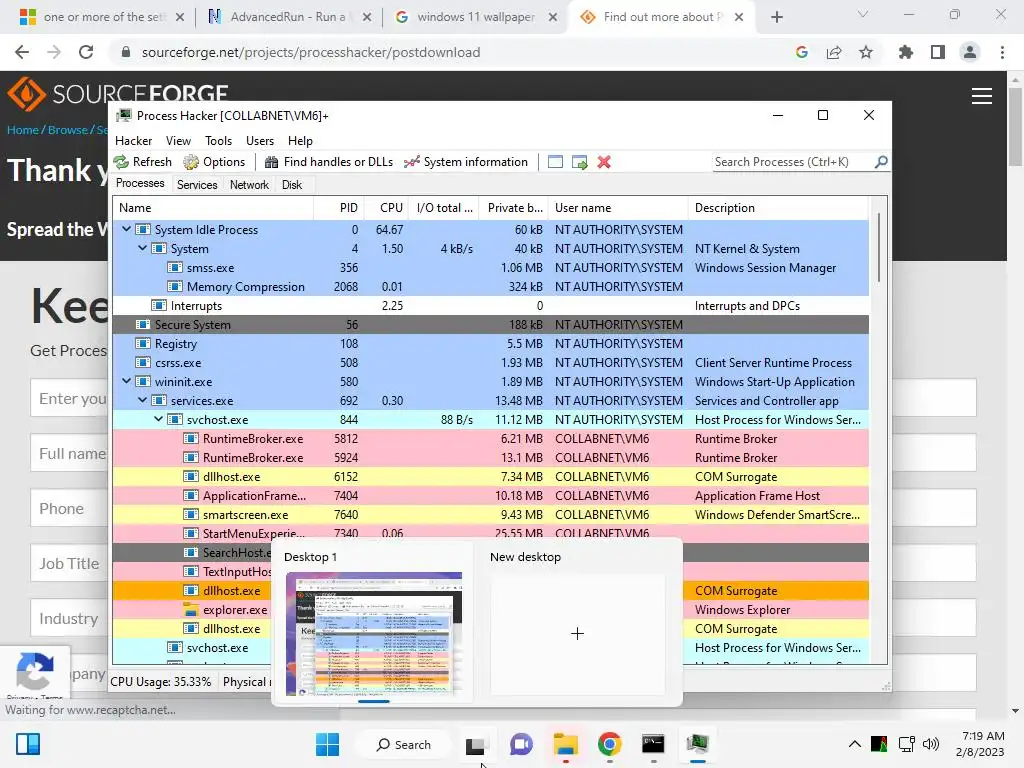
Task: Click the magnifier icon in Search Processes
Action: pyautogui.click(x=881, y=161)
